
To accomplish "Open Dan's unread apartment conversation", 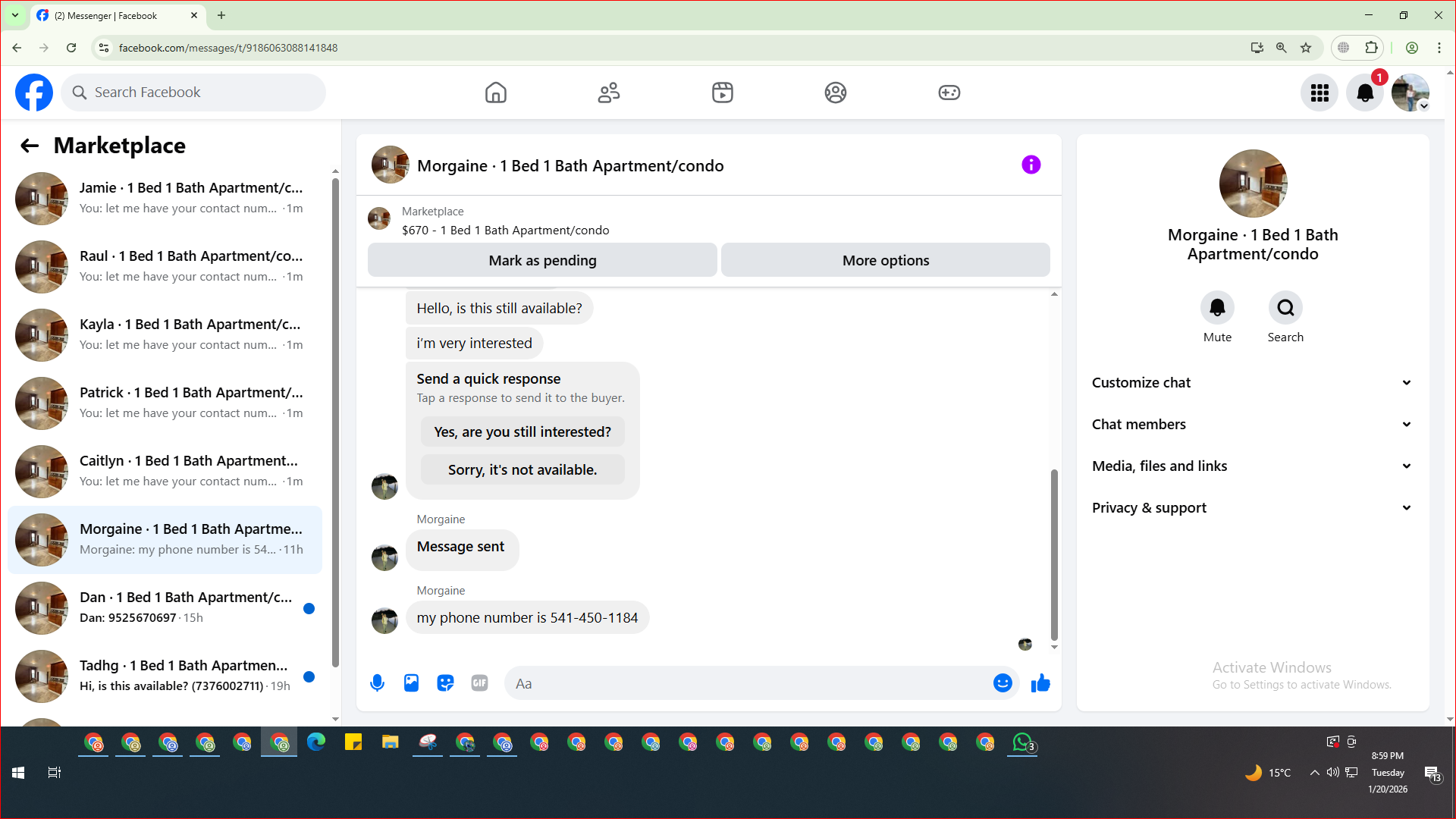I will [x=165, y=608].
